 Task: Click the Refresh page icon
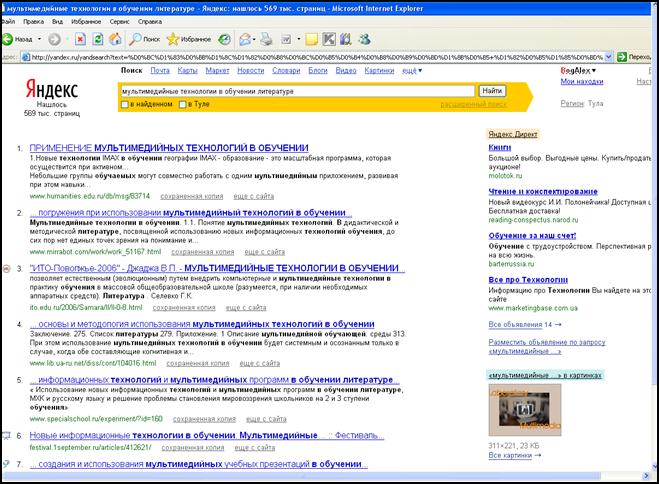(x=98, y=39)
